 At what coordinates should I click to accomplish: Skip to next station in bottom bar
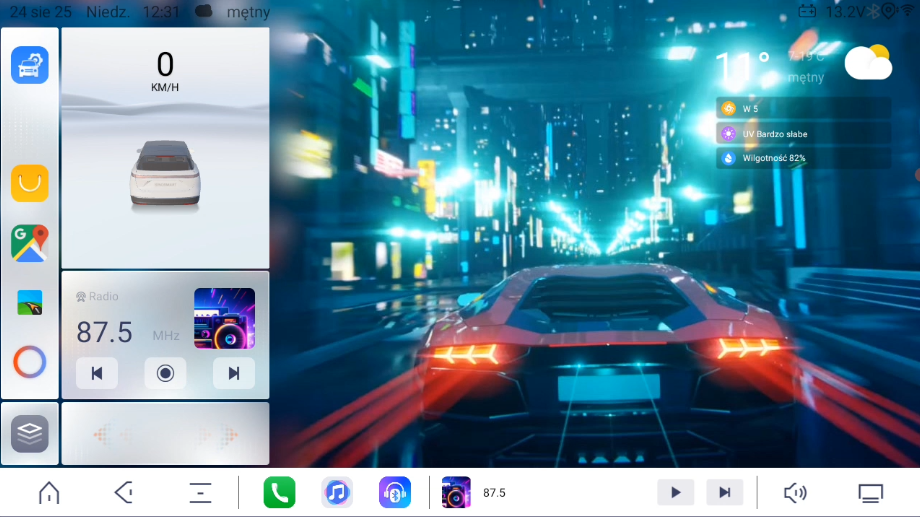coord(725,492)
